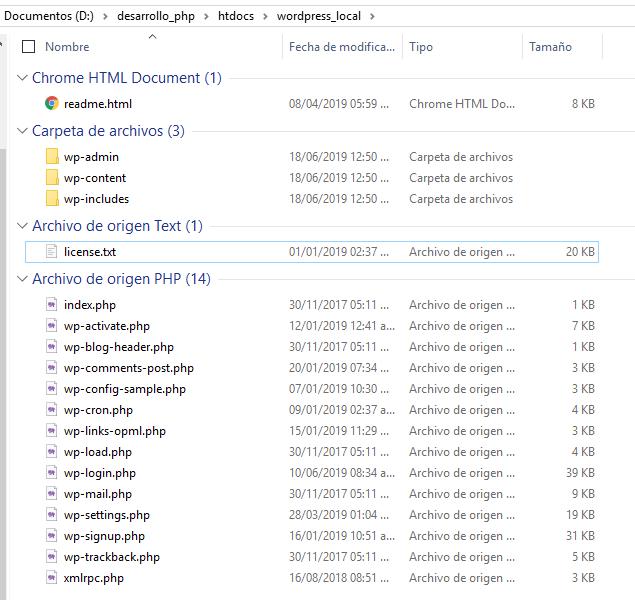Click the wp-login.php file icon
Viewport: 635px width, 600px height.
[x=51, y=473]
